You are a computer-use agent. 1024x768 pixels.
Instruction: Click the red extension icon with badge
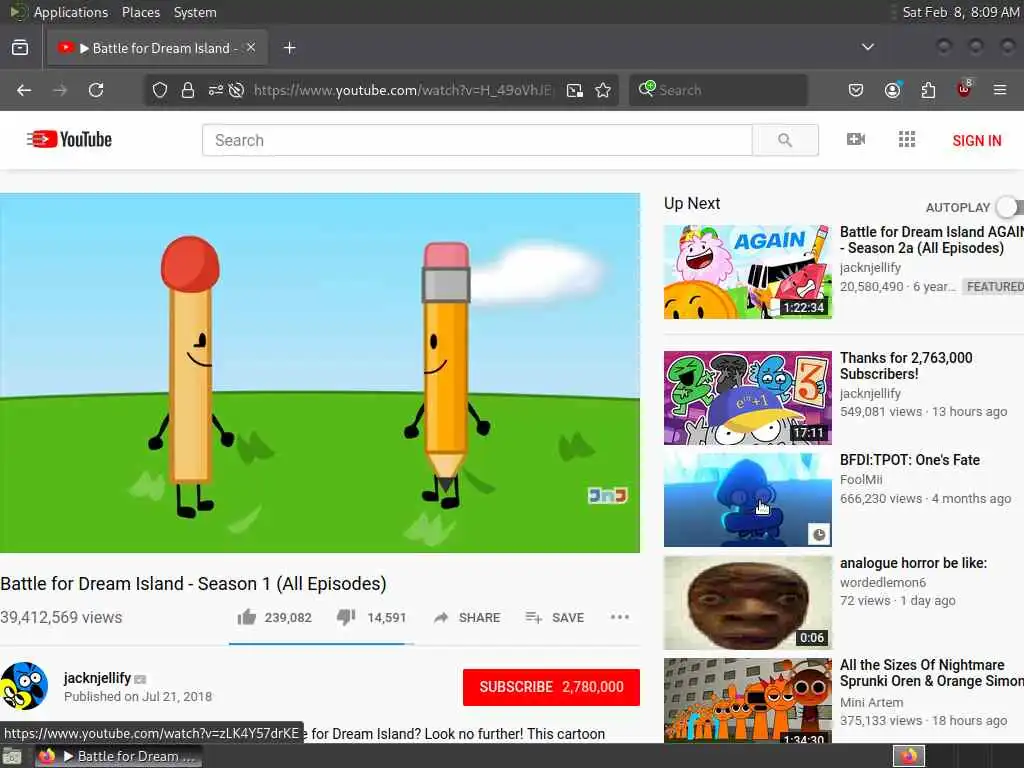[964, 89]
